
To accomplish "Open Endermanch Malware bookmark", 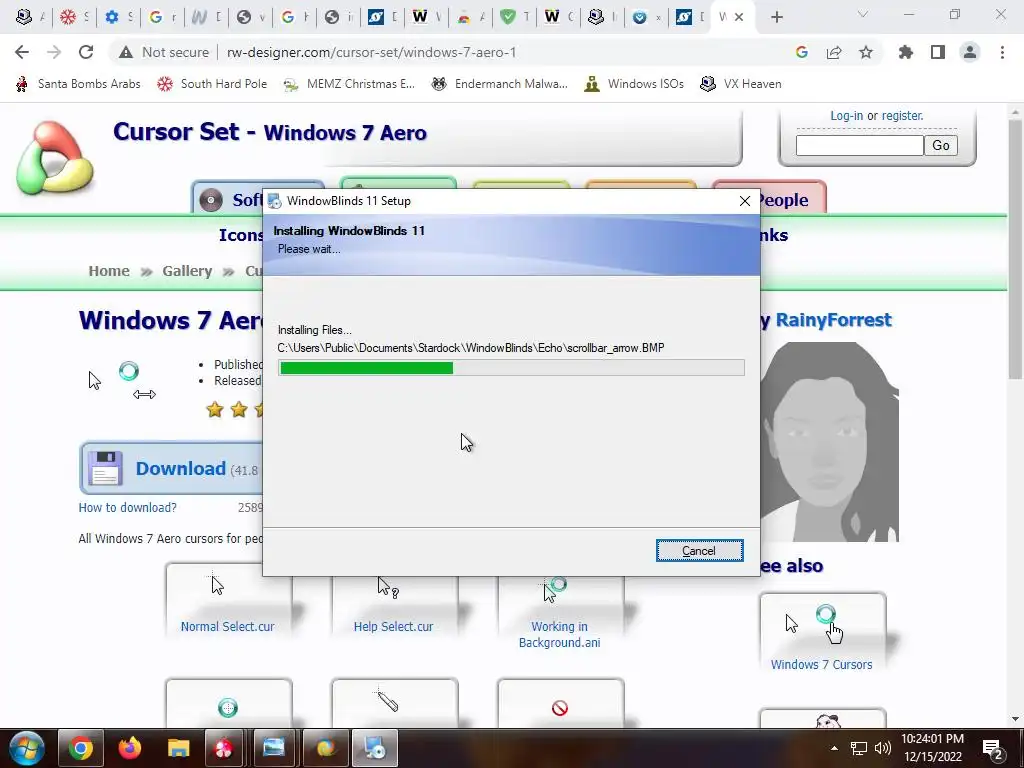I will click(500, 84).
